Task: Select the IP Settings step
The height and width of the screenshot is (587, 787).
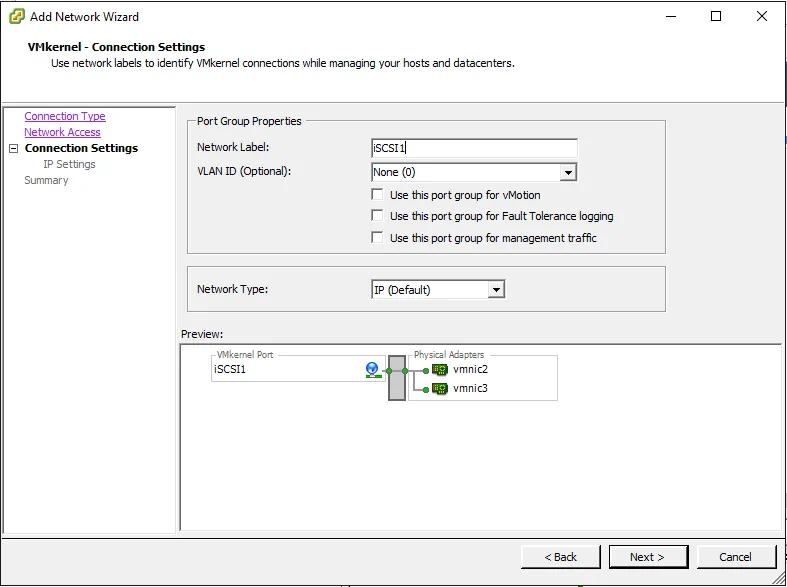Action: tap(69, 164)
